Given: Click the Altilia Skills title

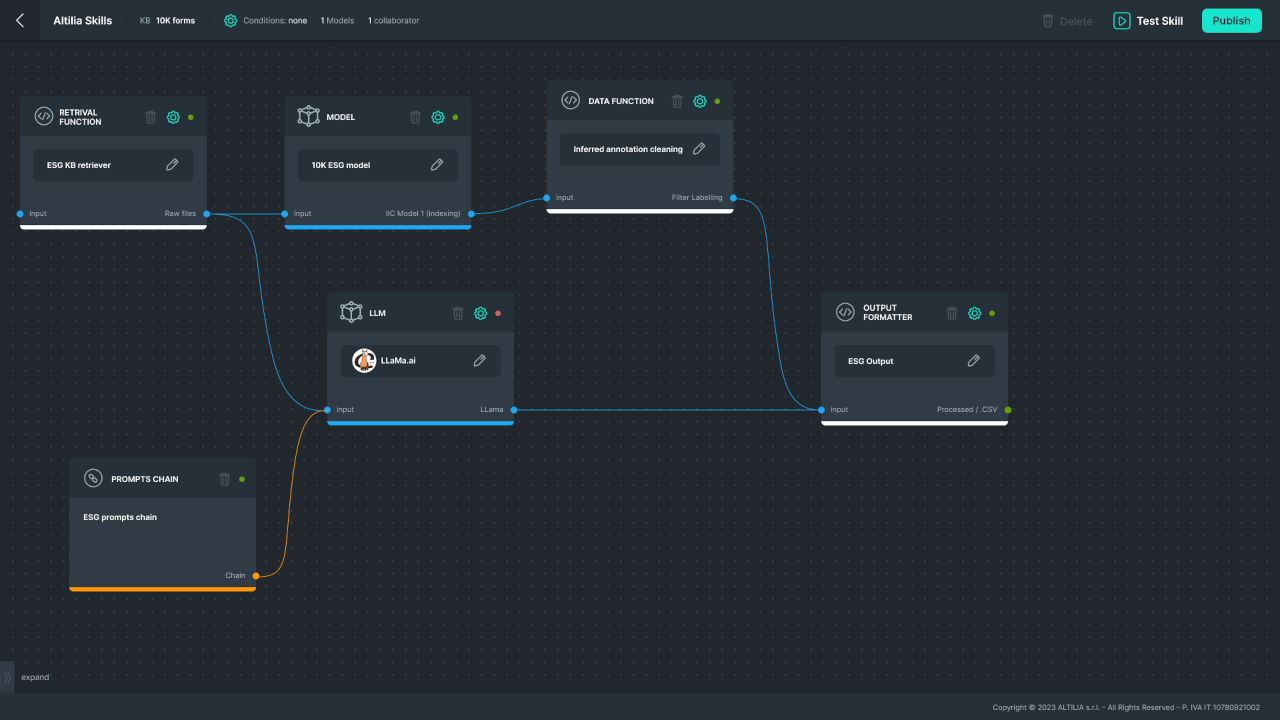Looking at the screenshot, I should pyautogui.click(x=83, y=20).
